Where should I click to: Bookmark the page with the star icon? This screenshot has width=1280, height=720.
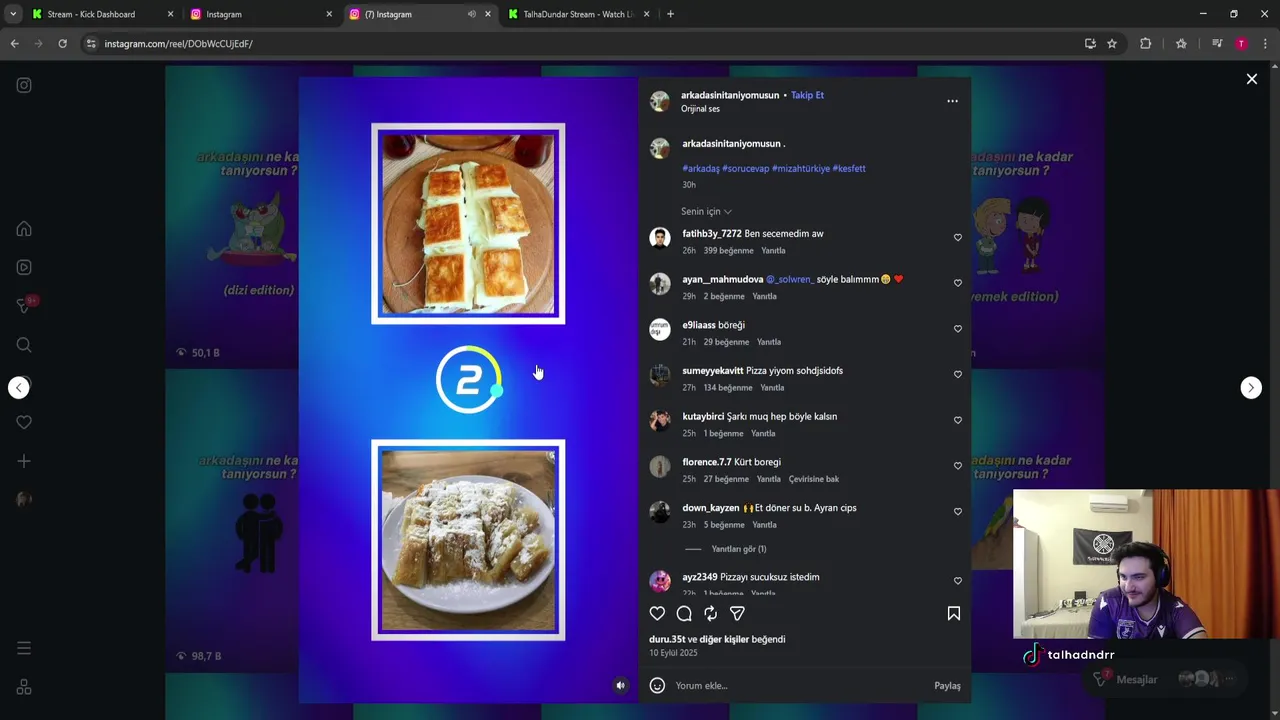pyautogui.click(x=1111, y=44)
